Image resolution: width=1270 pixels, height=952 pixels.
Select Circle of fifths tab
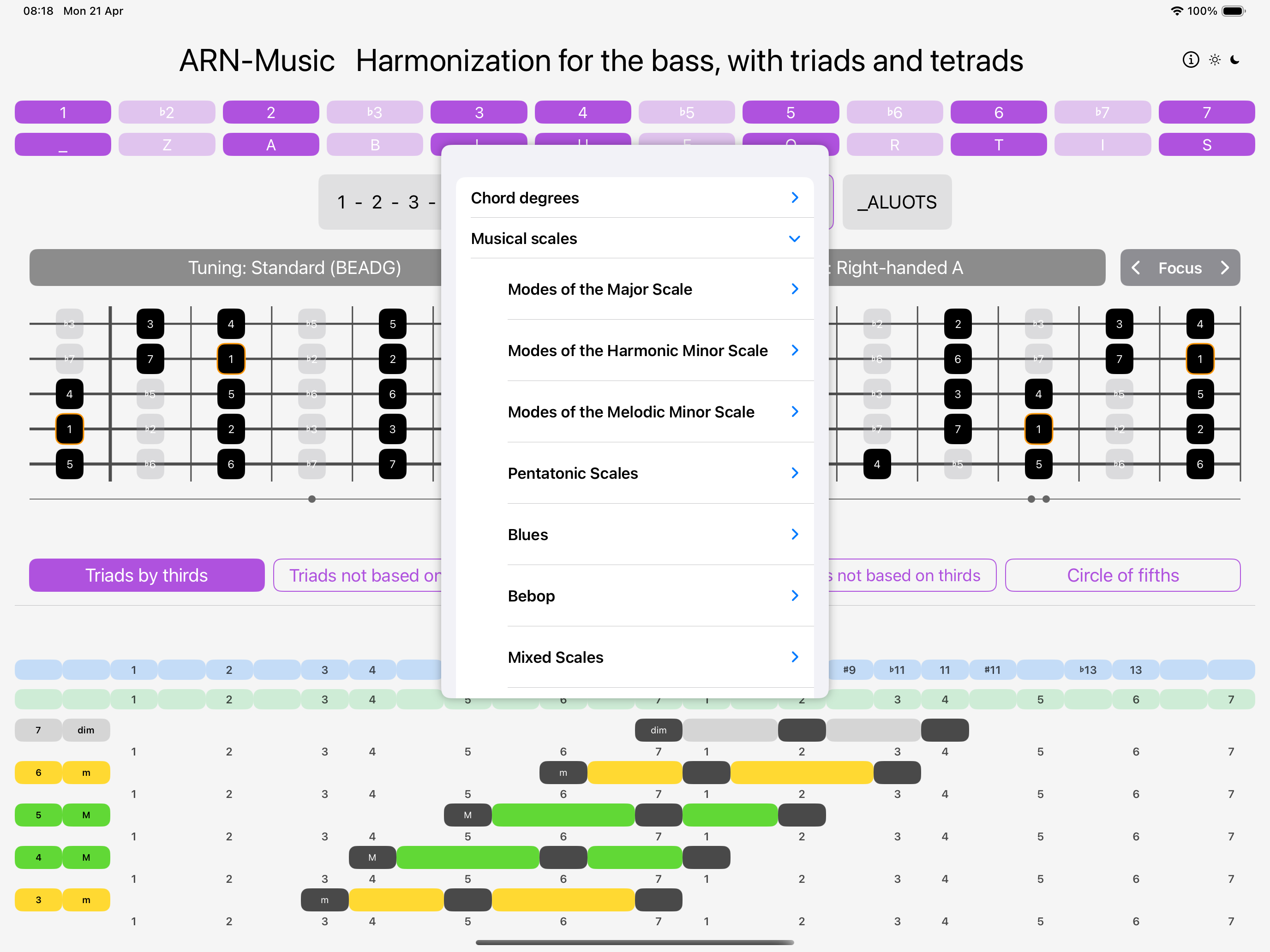1122,575
